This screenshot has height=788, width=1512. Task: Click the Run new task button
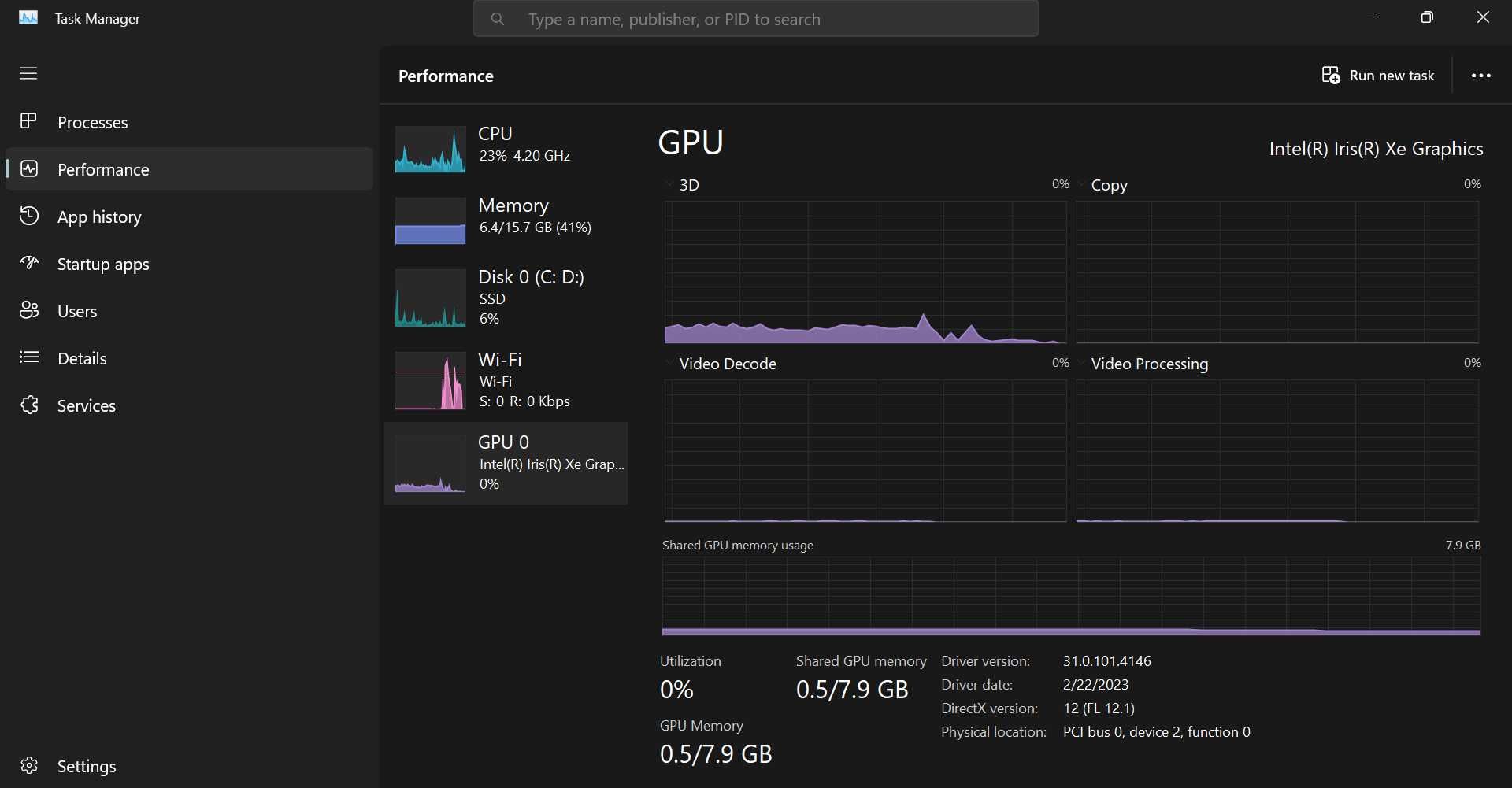(1378, 76)
